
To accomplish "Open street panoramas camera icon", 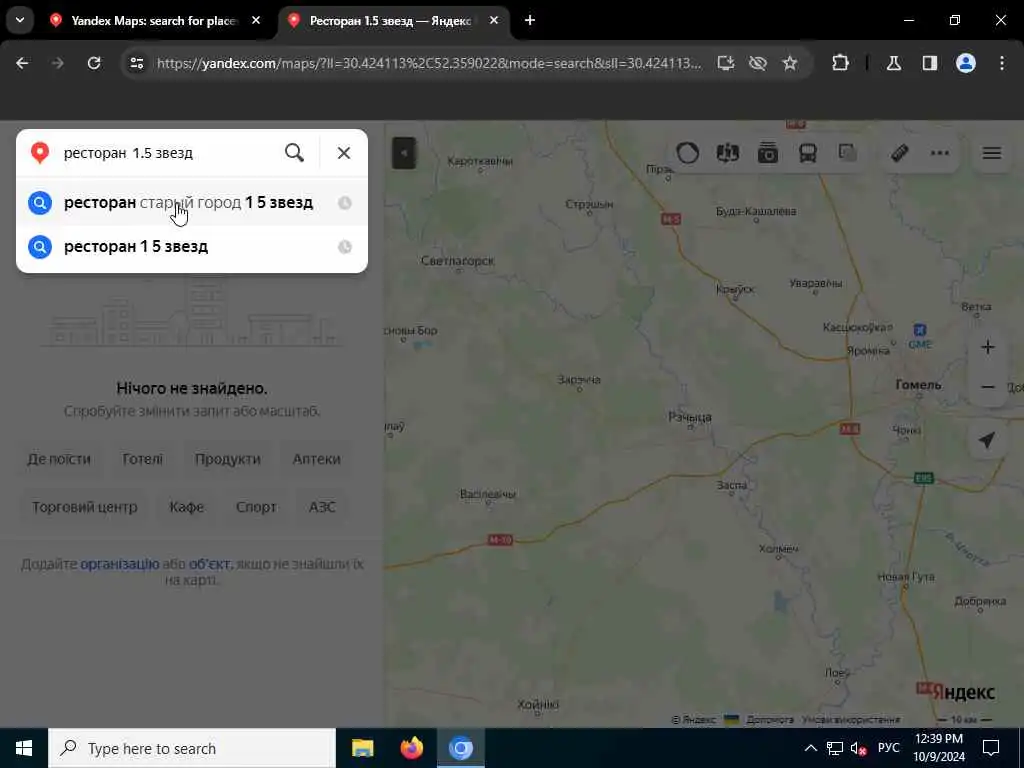I will [x=768, y=153].
